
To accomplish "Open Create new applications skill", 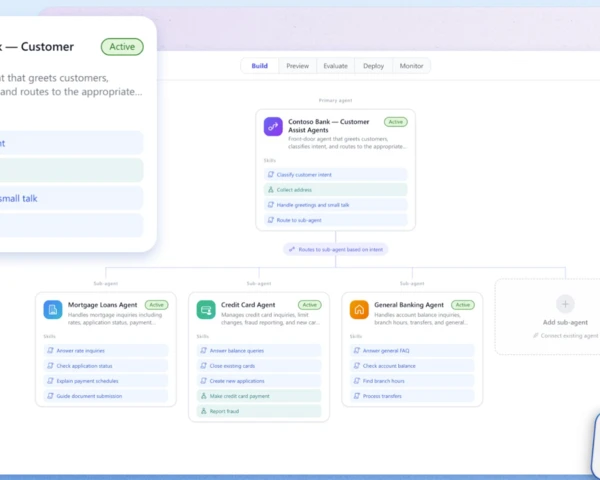I will [259, 381].
